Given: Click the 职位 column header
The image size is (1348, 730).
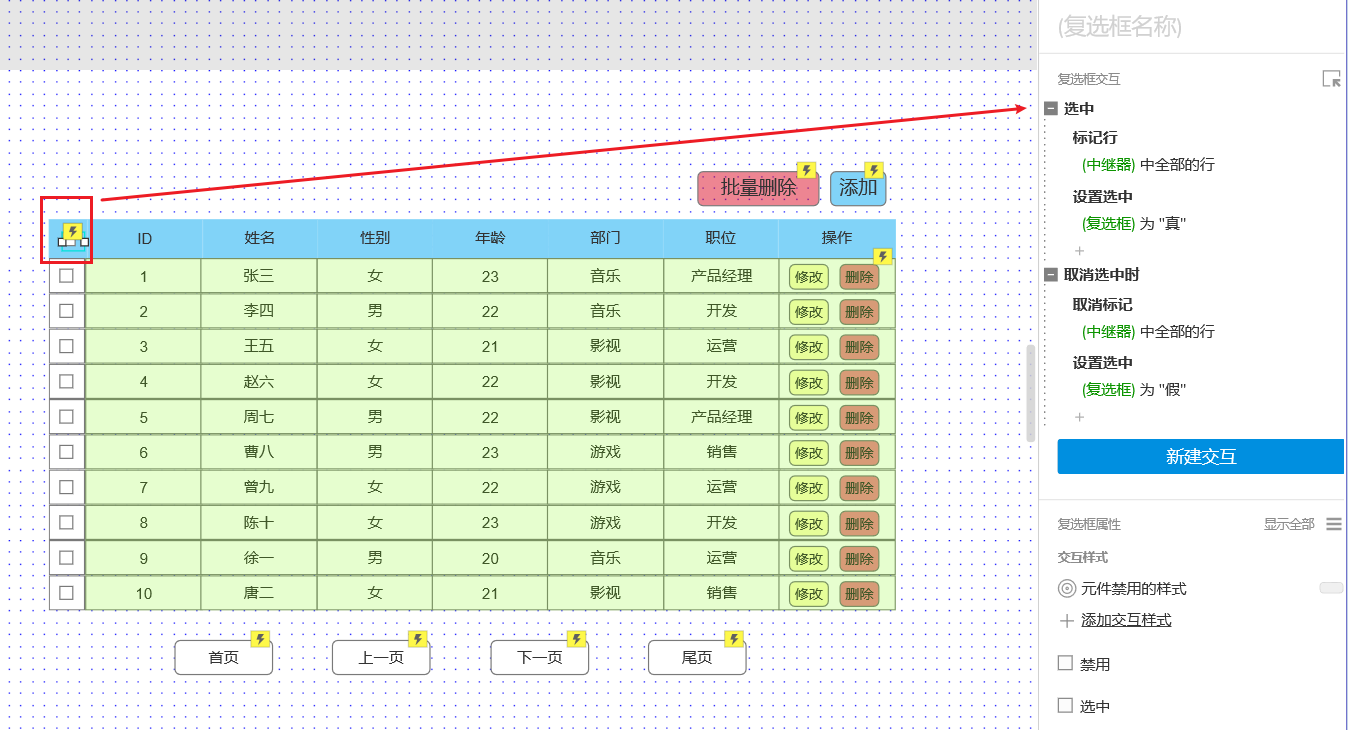Looking at the screenshot, I should point(720,238).
